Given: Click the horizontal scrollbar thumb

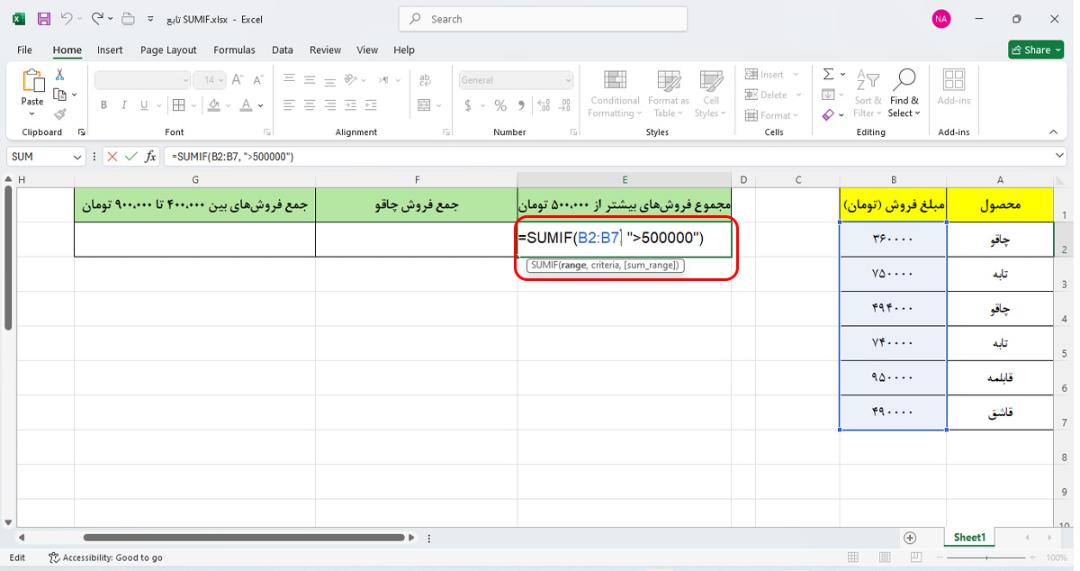Looking at the screenshot, I should point(244,537).
